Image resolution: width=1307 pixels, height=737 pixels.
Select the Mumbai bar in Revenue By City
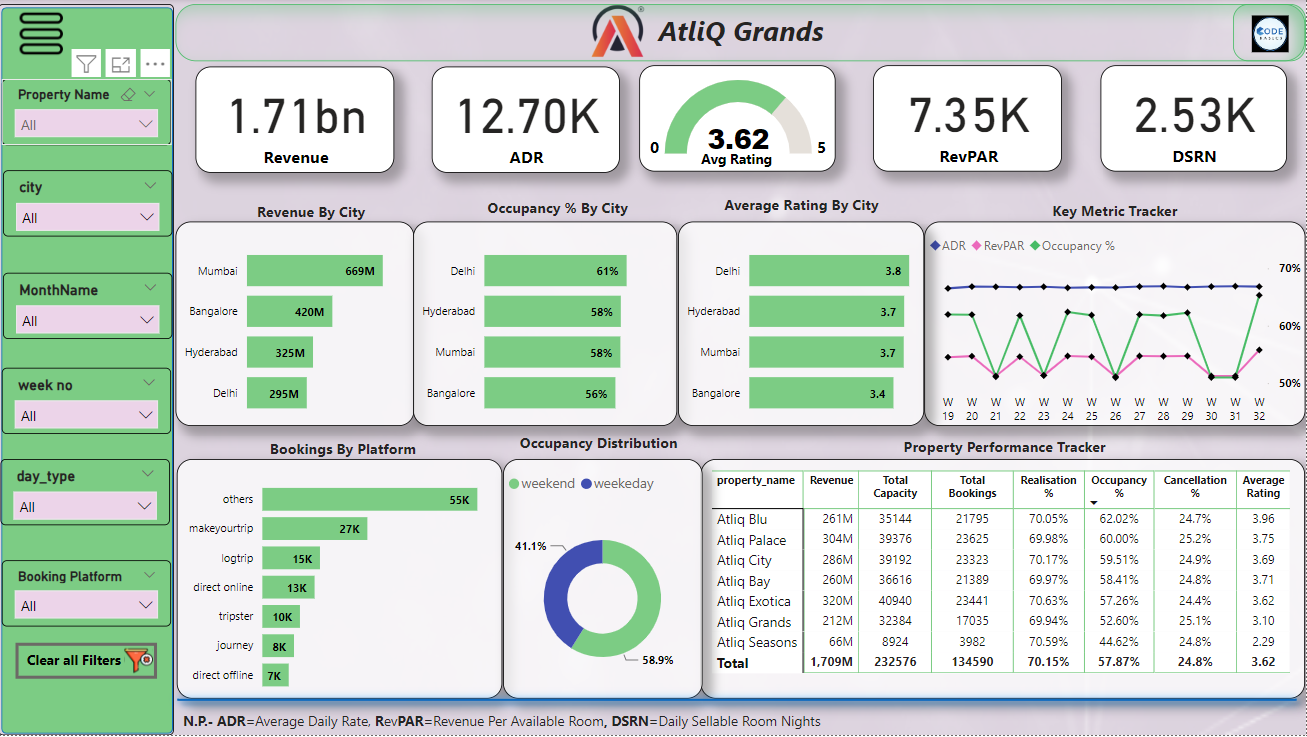(x=314, y=271)
